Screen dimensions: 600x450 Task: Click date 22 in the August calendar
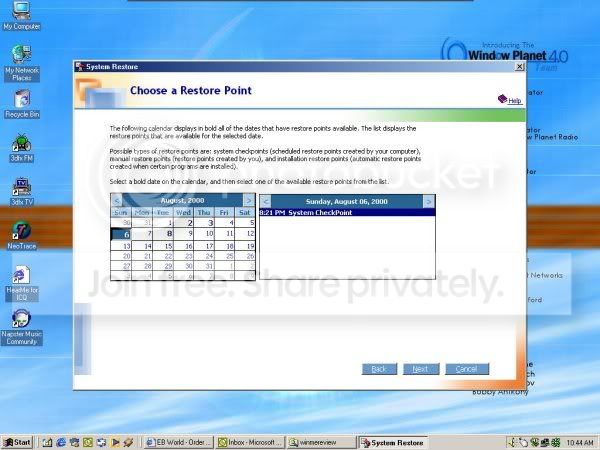tap(163, 256)
